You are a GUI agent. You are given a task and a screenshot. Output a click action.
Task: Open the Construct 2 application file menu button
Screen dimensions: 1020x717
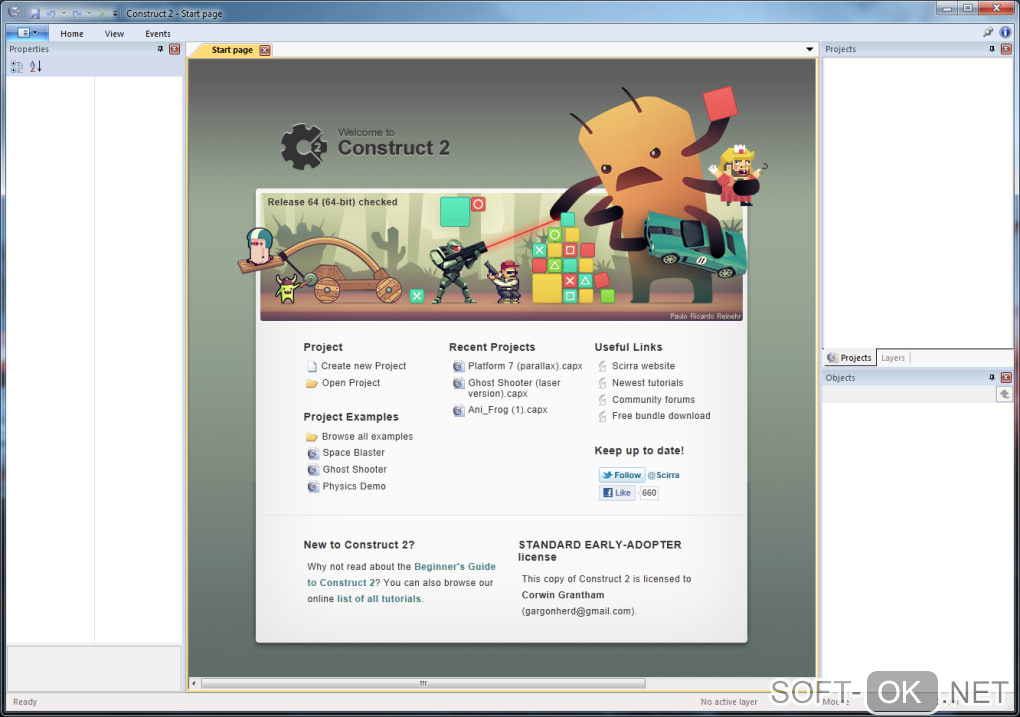pos(27,33)
